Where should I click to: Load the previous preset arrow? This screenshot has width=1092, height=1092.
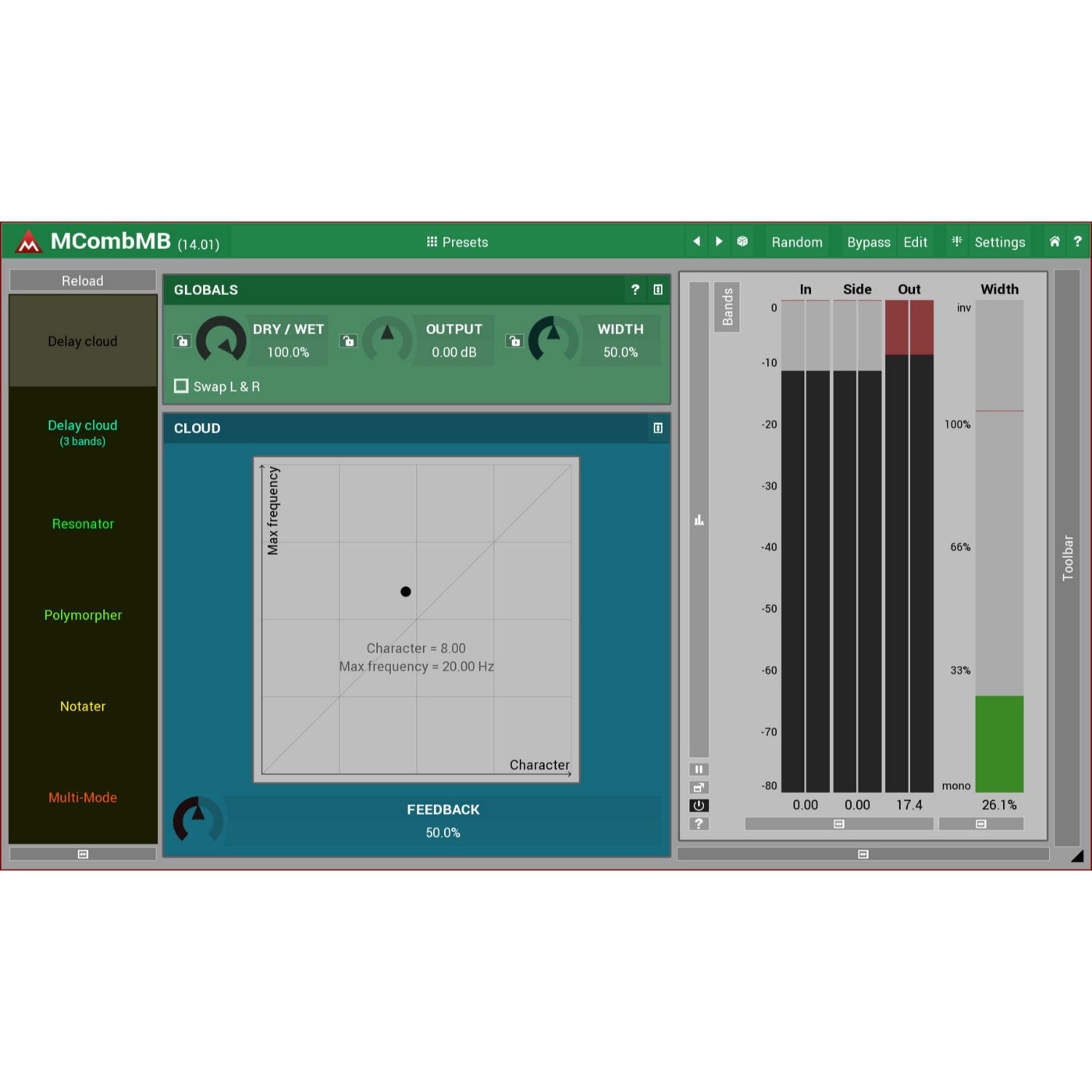click(697, 241)
